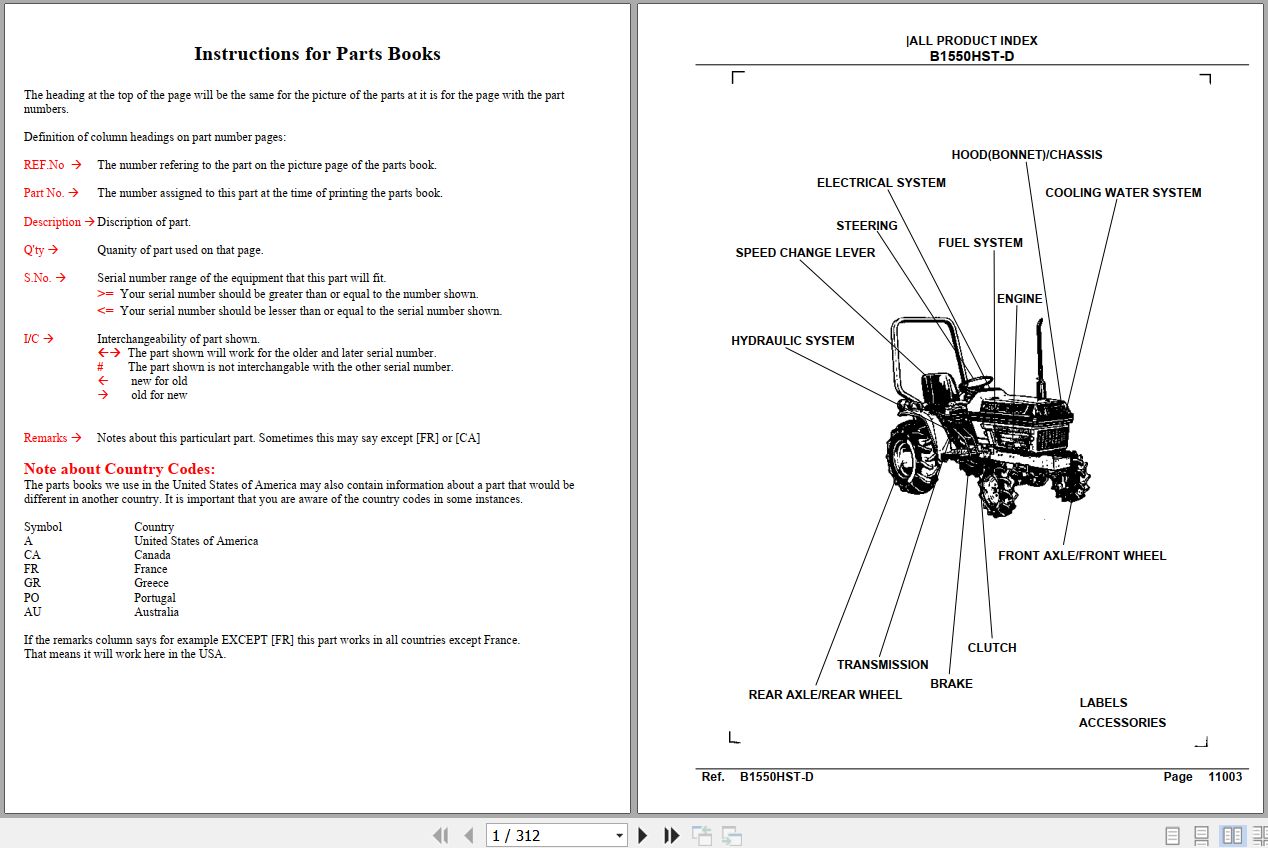Click the Instructions for Parts Books heading
This screenshot has height=848, width=1268.
point(317,54)
